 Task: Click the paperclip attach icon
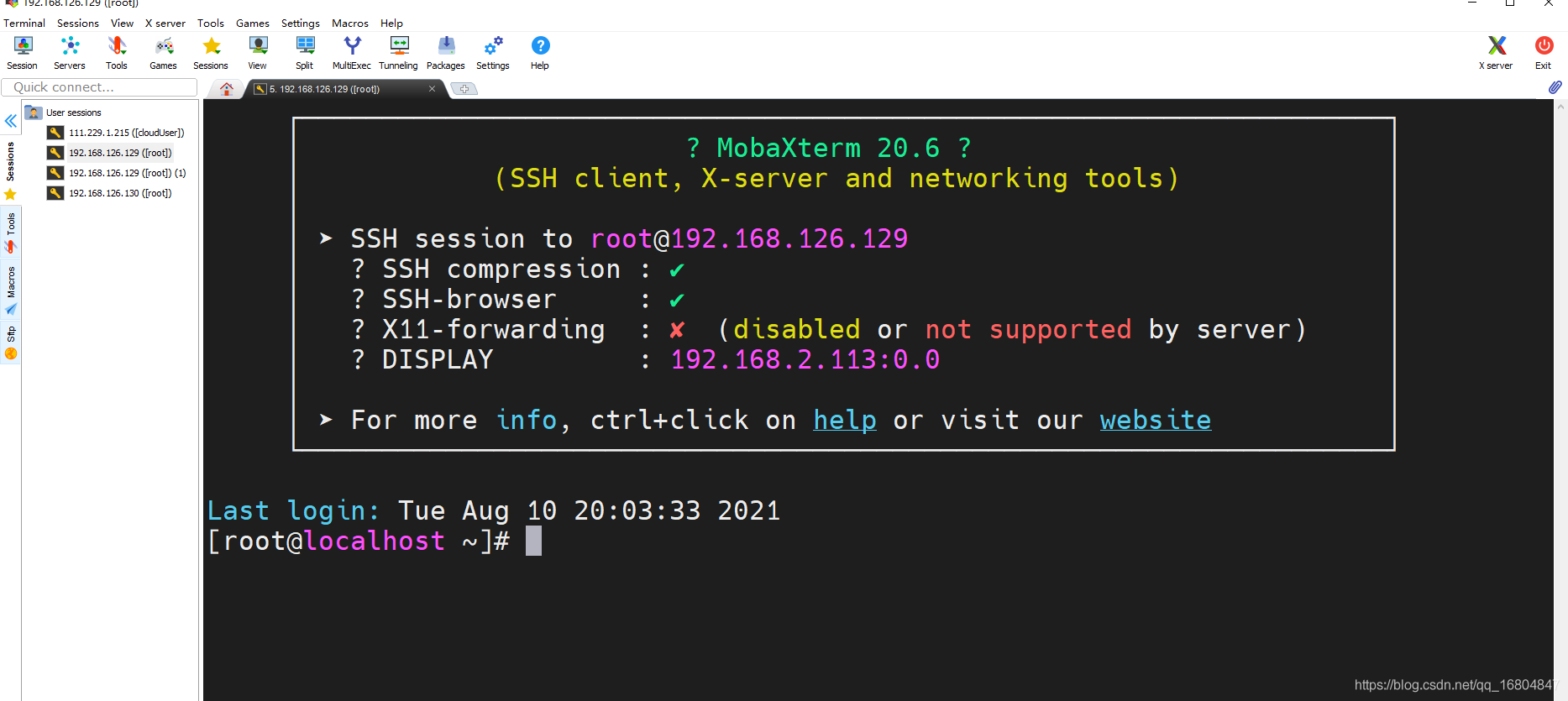[x=1555, y=86]
